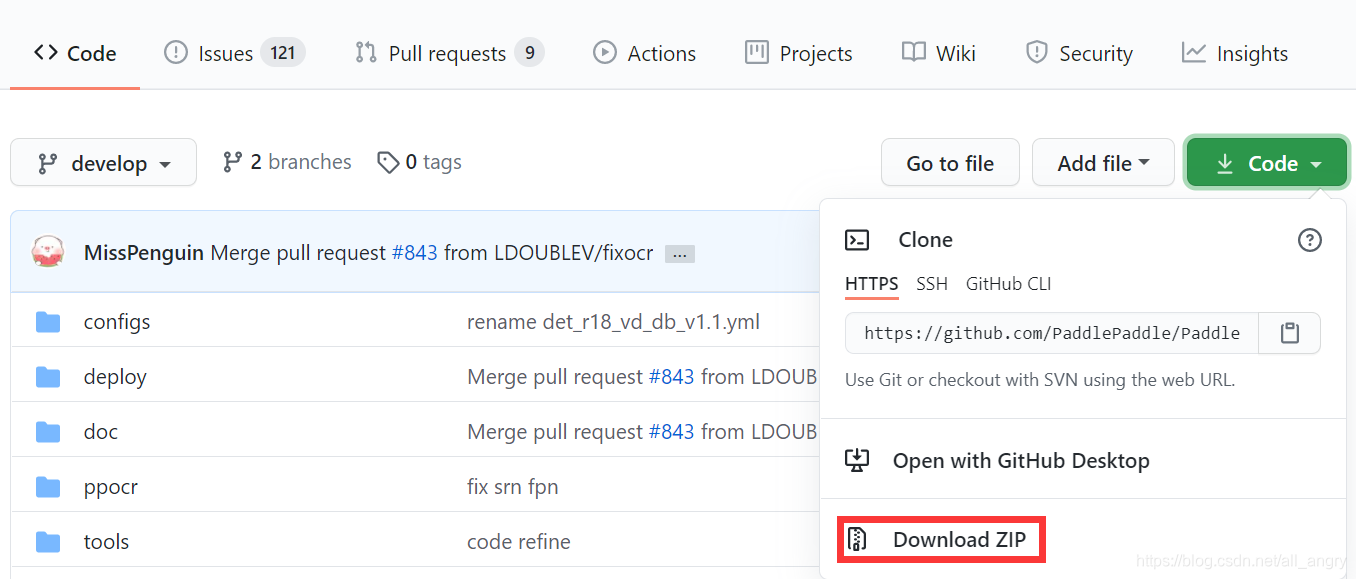
Task: Click the Actions play icon
Action: pos(605,53)
